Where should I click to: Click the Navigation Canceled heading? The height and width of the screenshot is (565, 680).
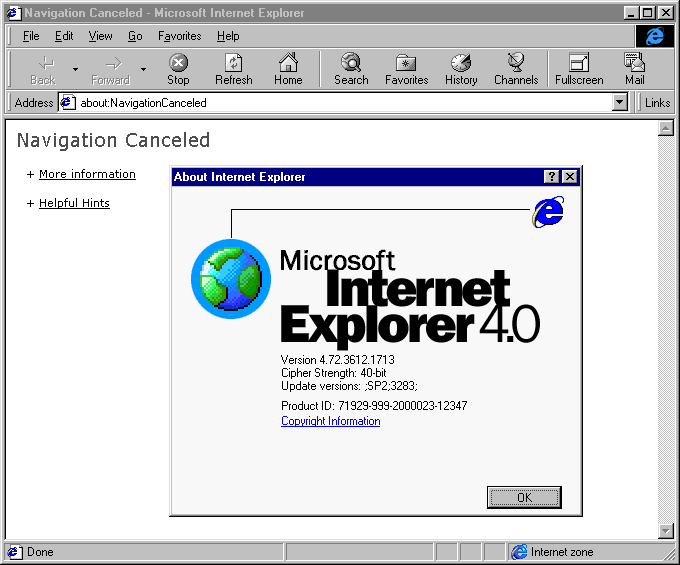(x=113, y=140)
